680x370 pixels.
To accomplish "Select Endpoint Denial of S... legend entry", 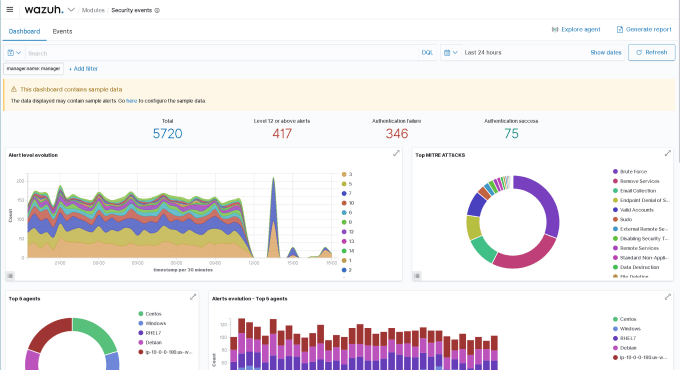I will (641, 200).
